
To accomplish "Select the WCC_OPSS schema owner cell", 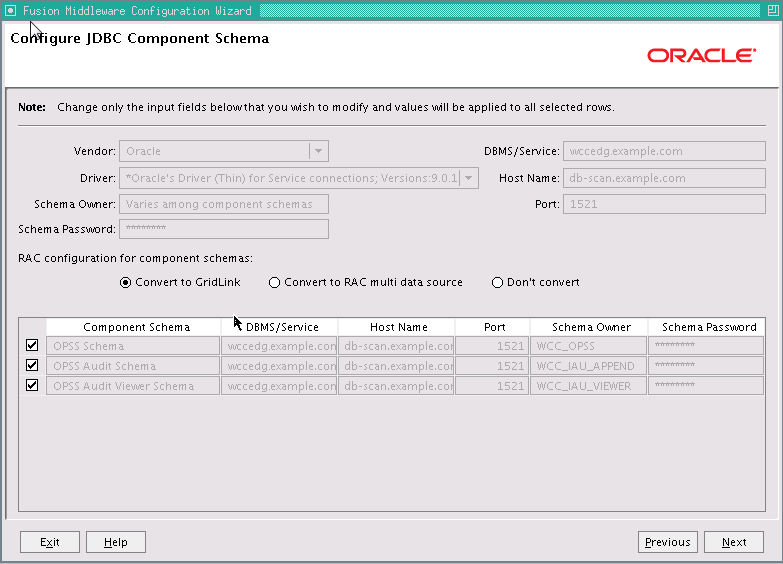I will [x=588, y=346].
